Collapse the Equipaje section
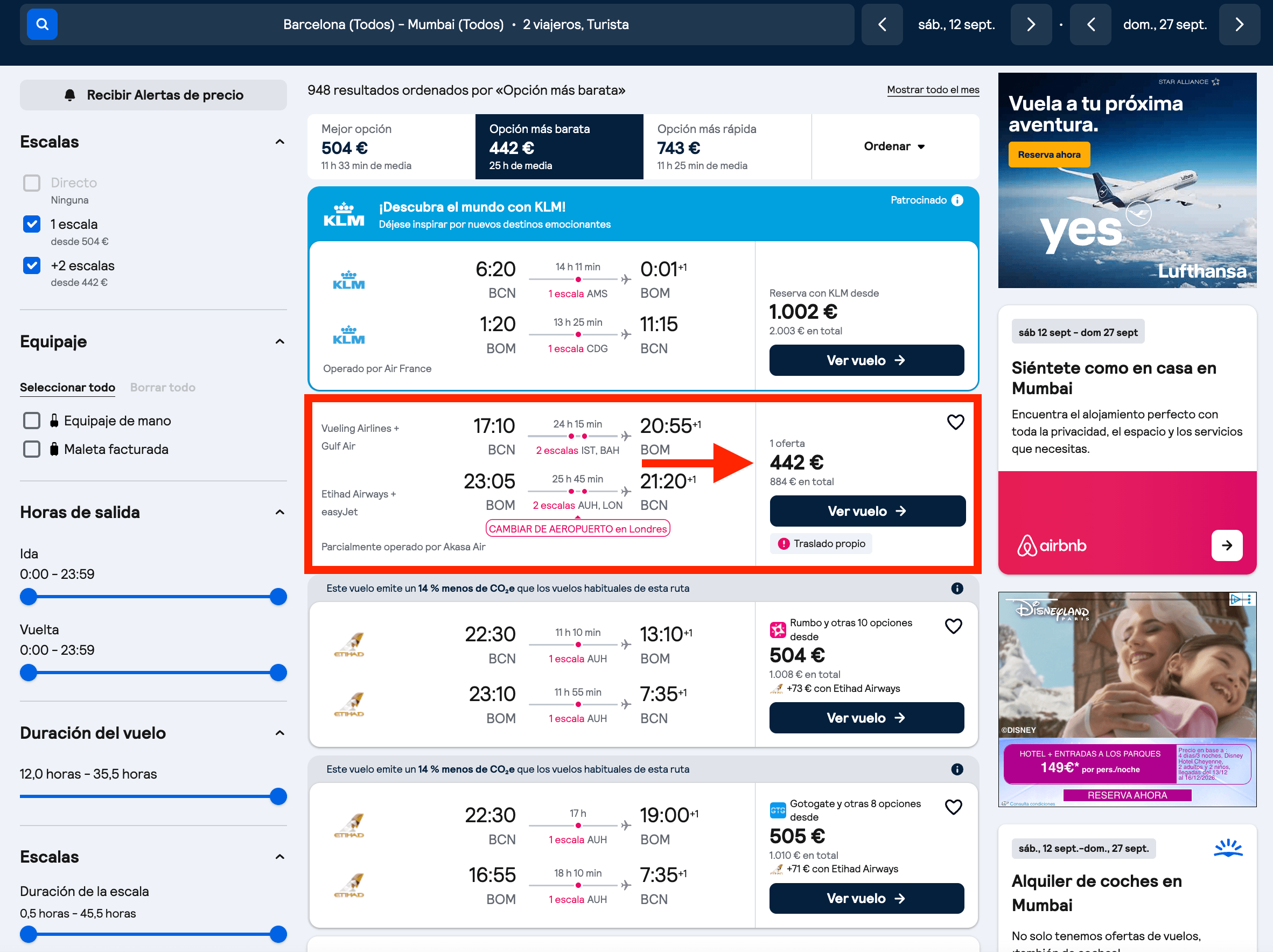Image resolution: width=1273 pixels, height=952 pixels. tap(279, 342)
